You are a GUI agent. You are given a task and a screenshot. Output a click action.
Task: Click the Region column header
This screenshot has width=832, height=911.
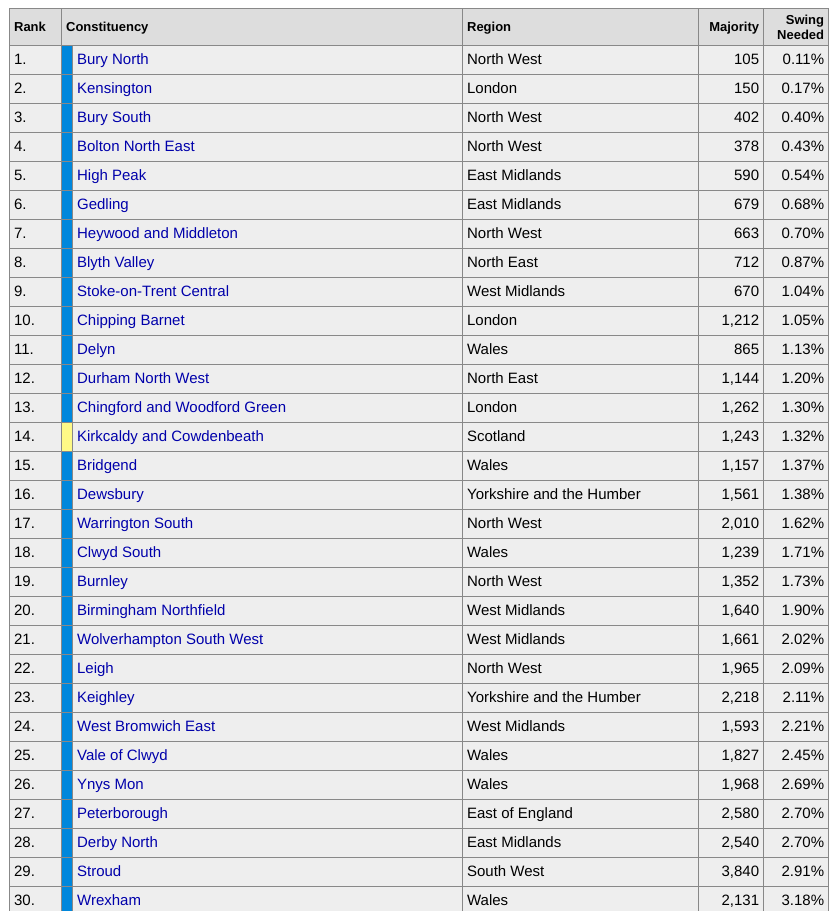[x=580, y=27]
